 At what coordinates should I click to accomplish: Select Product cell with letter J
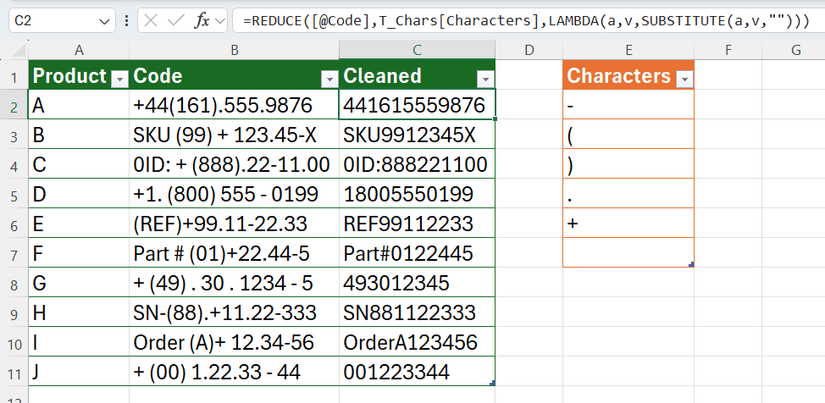pos(79,372)
